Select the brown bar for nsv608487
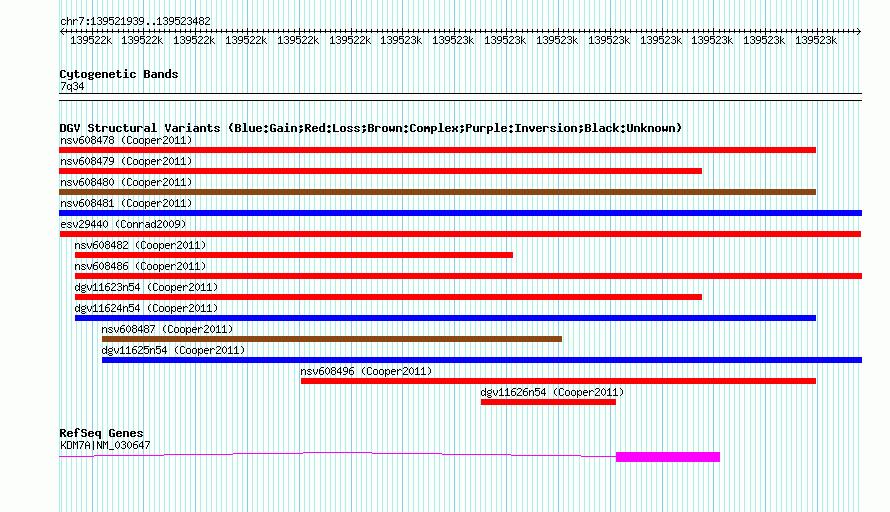Viewport: 890px width, 512px height. (x=332, y=339)
